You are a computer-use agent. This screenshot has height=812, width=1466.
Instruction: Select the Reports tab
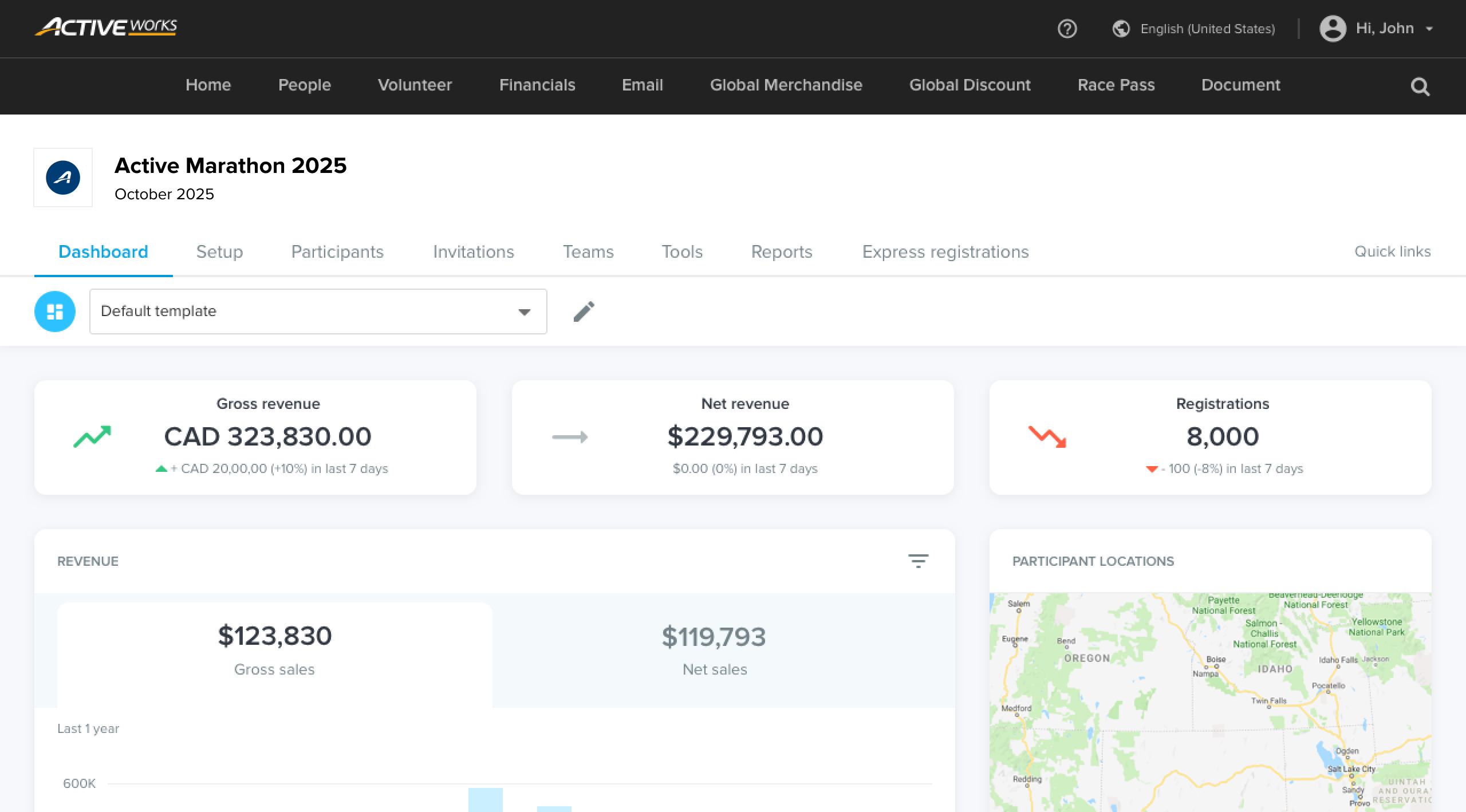[782, 252]
